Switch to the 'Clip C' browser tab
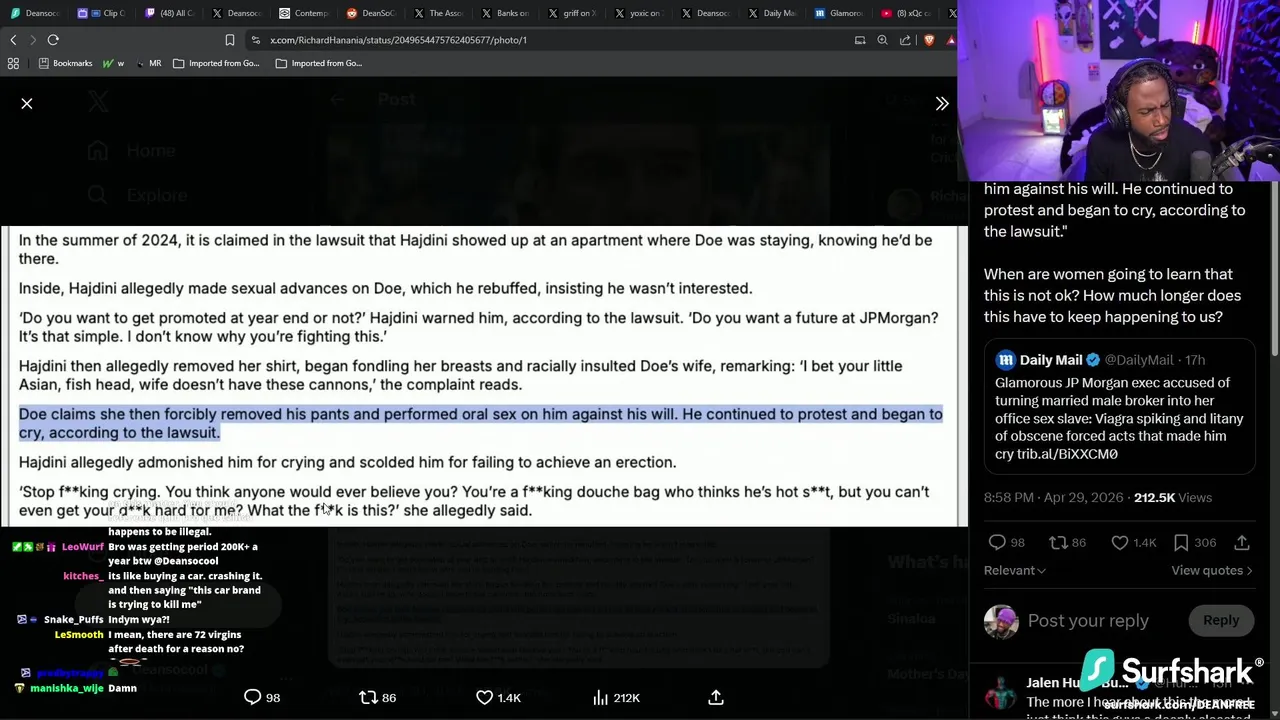This screenshot has height=720, width=1280. pyautogui.click(x=104, y=13)
